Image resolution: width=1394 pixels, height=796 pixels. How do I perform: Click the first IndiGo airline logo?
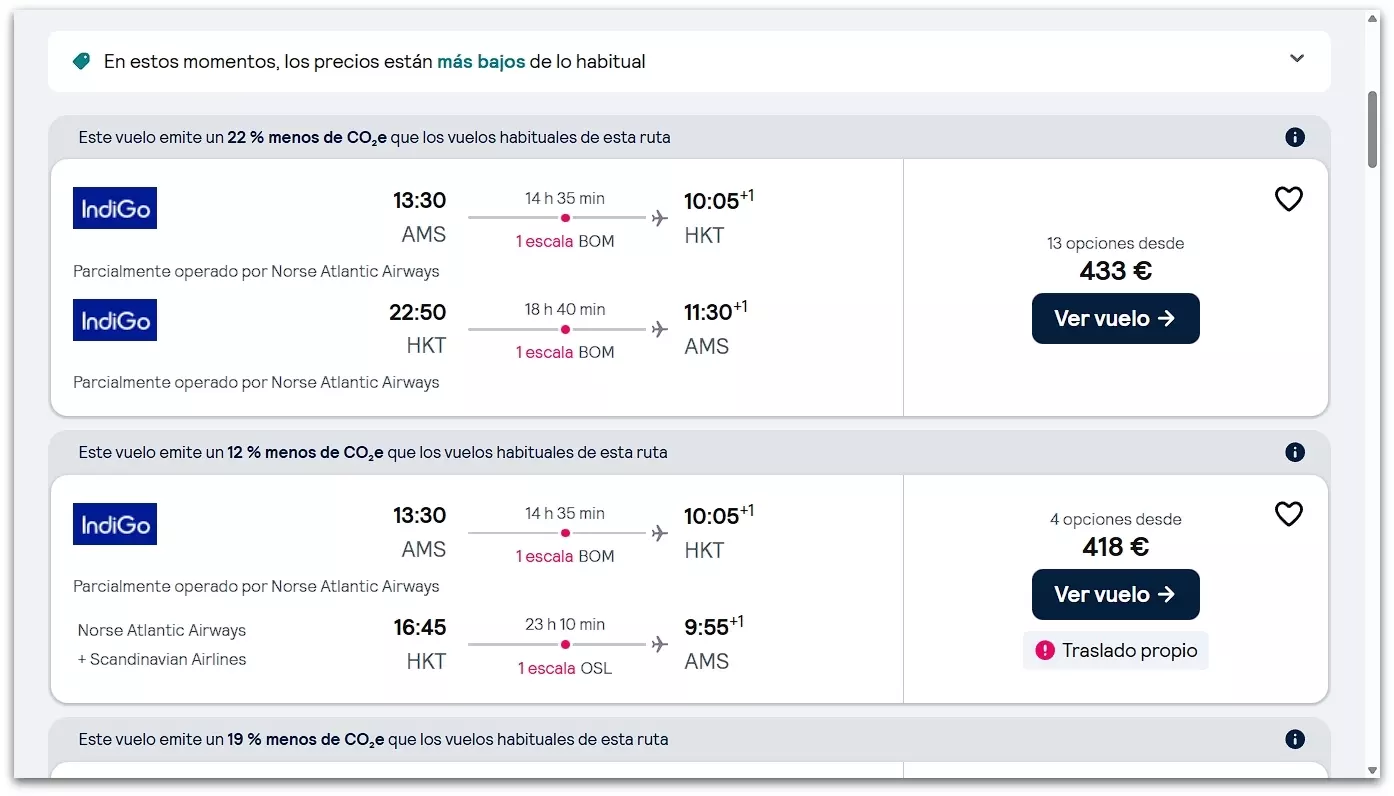[x=115, y=208]
